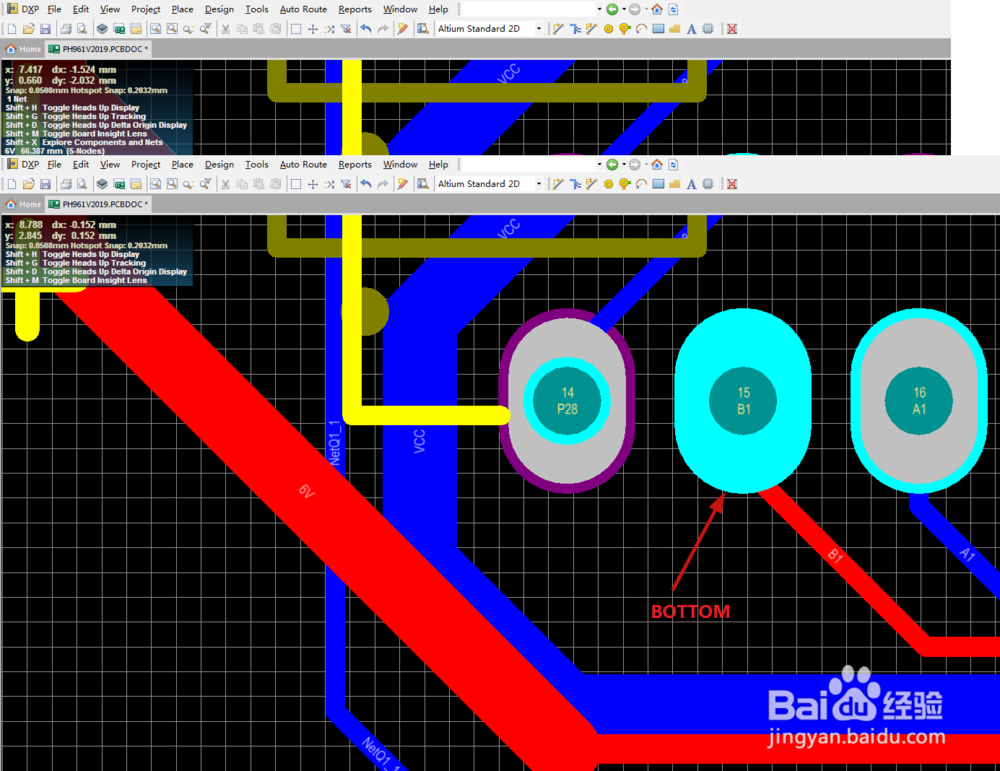This screenshot has width=1000, height=771.
Task: Open View menu in lower window
Action: pos(110,165)
